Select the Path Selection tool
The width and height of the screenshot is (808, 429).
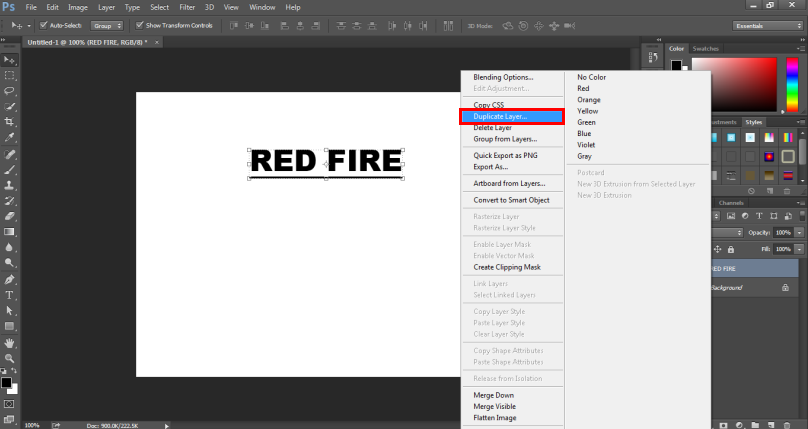pyautogui.click(x=9, y=311)
